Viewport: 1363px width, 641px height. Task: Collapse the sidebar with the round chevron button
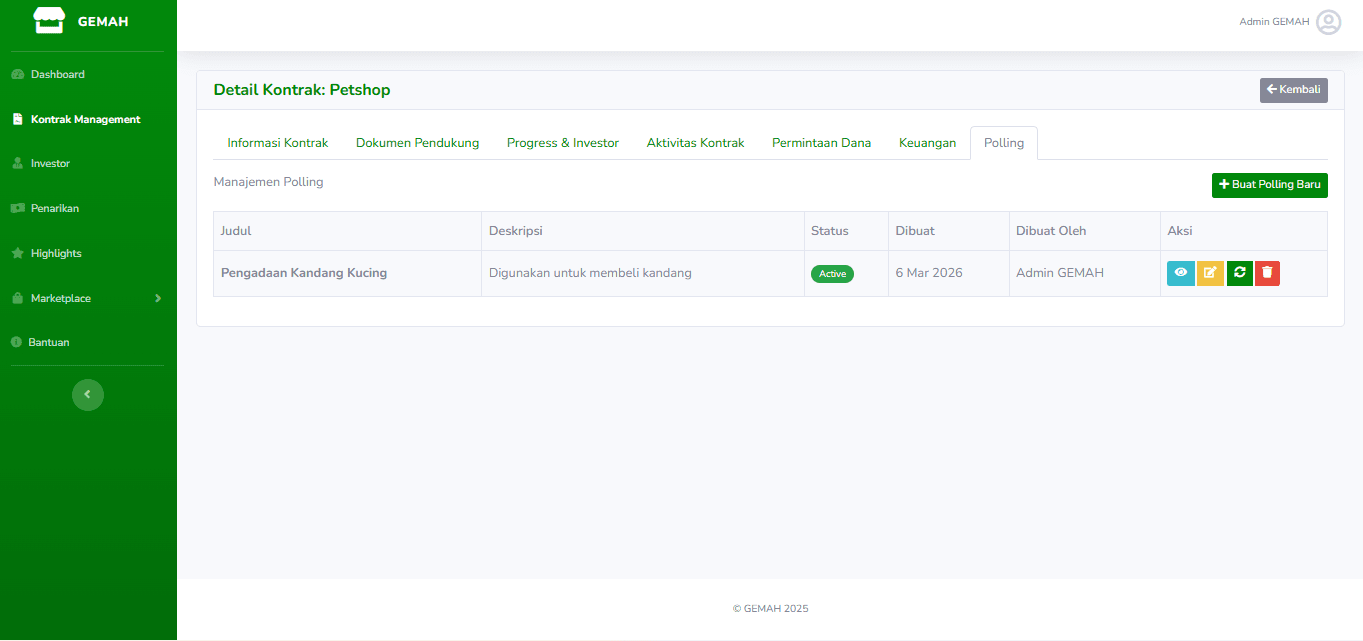point(88,395)
